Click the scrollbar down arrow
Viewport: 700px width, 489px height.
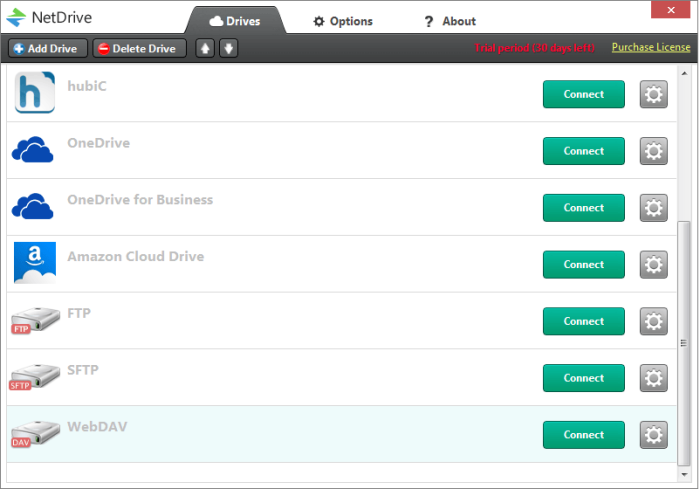(x=684, y=474)
